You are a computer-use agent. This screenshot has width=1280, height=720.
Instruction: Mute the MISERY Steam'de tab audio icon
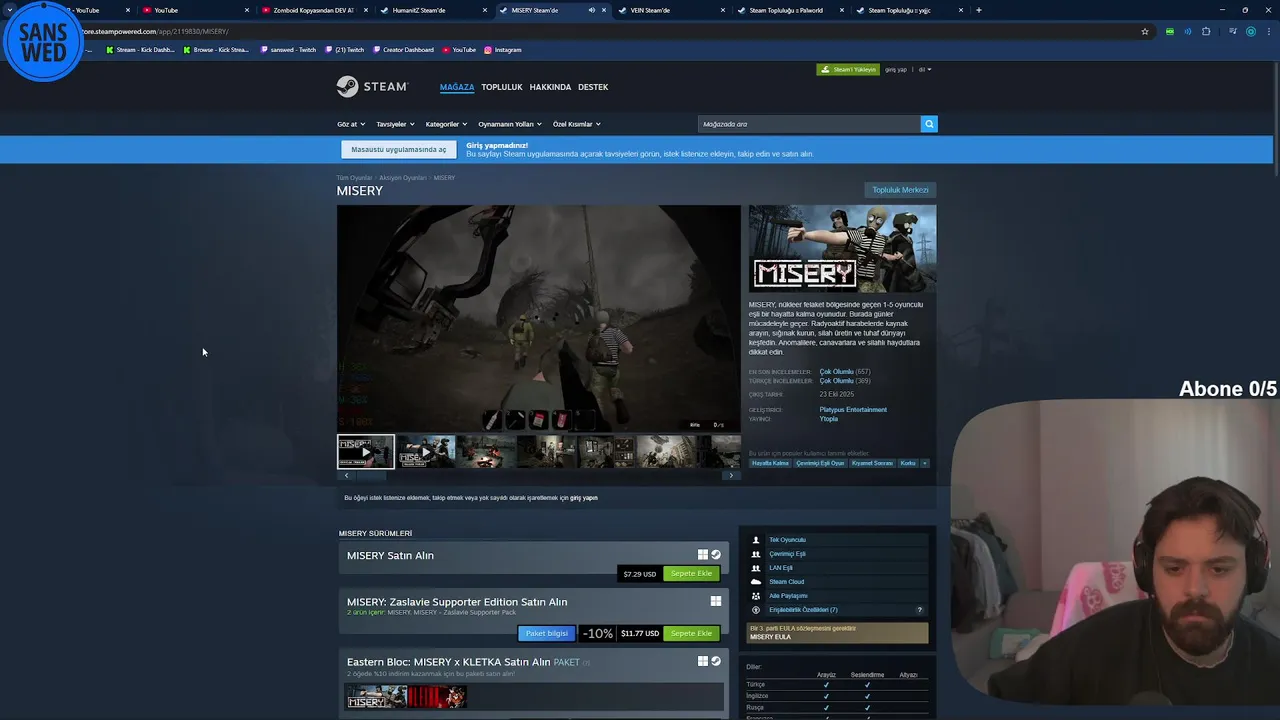click(591, 10)
